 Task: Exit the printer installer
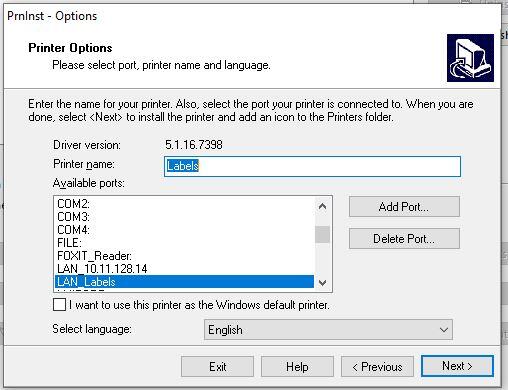tap(217, 367)
